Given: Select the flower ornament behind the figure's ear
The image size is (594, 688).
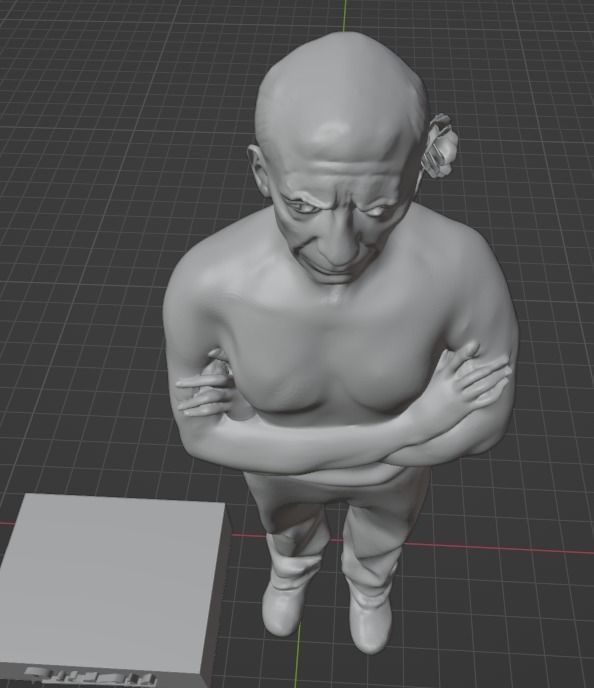Looking at the screenshot, I should [x=440, y=146].
